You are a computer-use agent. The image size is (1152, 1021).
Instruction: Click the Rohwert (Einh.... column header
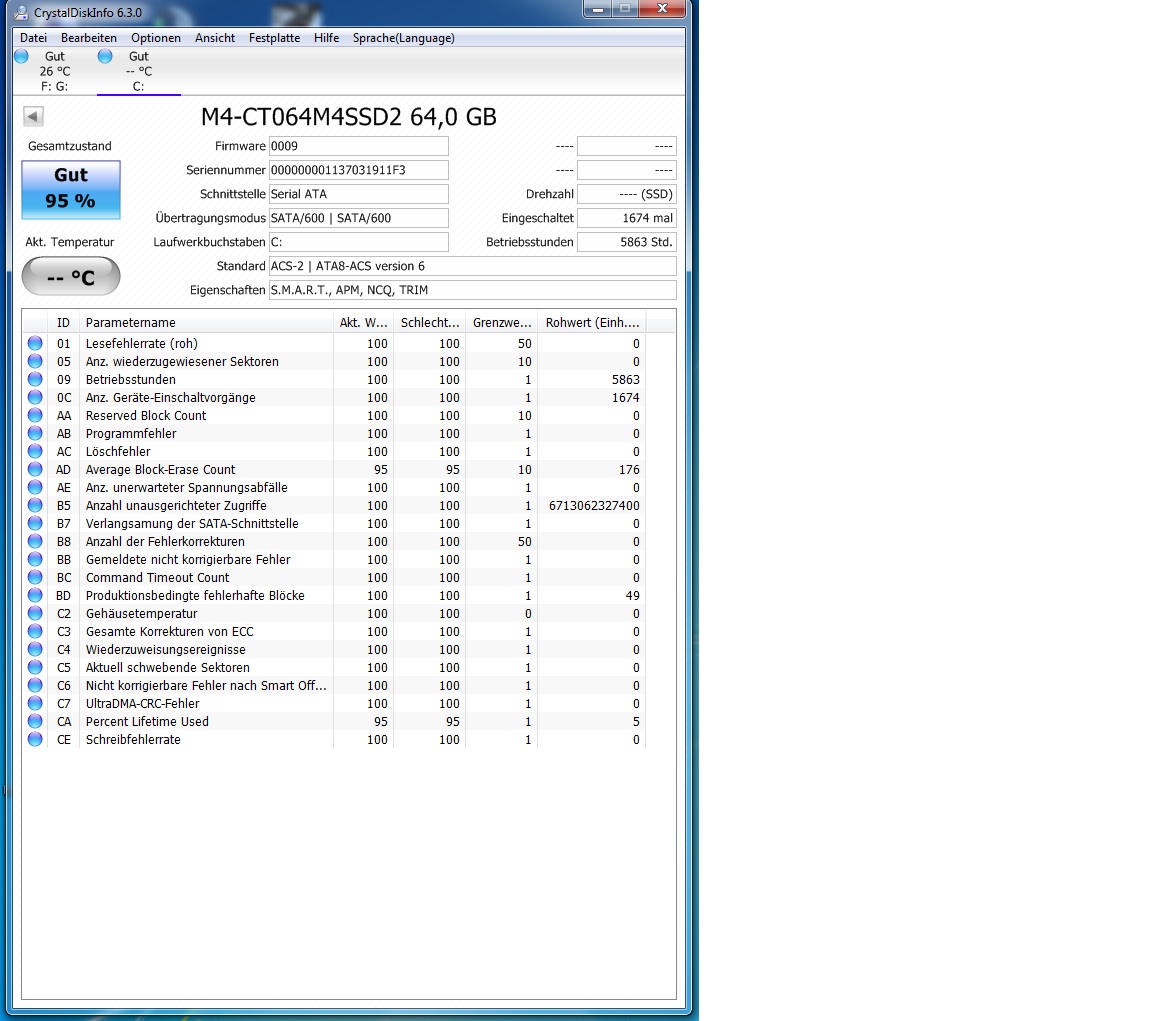[591, 322]
